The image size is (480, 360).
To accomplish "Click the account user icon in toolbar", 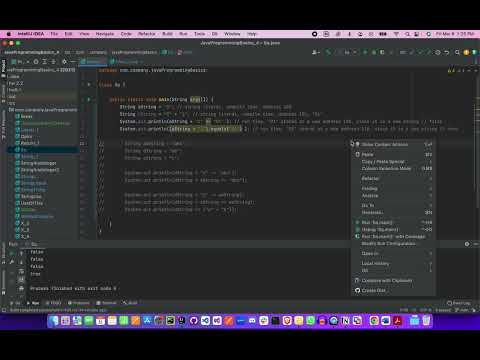I will point(315,52).
